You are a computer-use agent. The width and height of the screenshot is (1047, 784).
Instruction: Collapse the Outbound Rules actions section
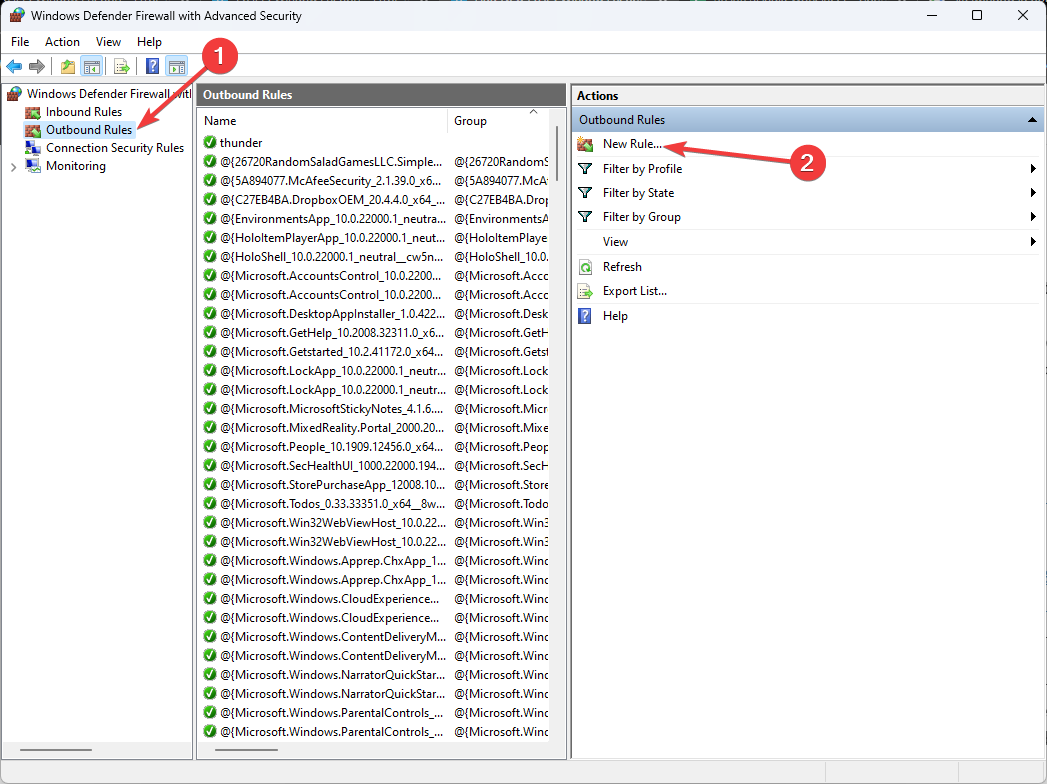tap(1032, 120)
